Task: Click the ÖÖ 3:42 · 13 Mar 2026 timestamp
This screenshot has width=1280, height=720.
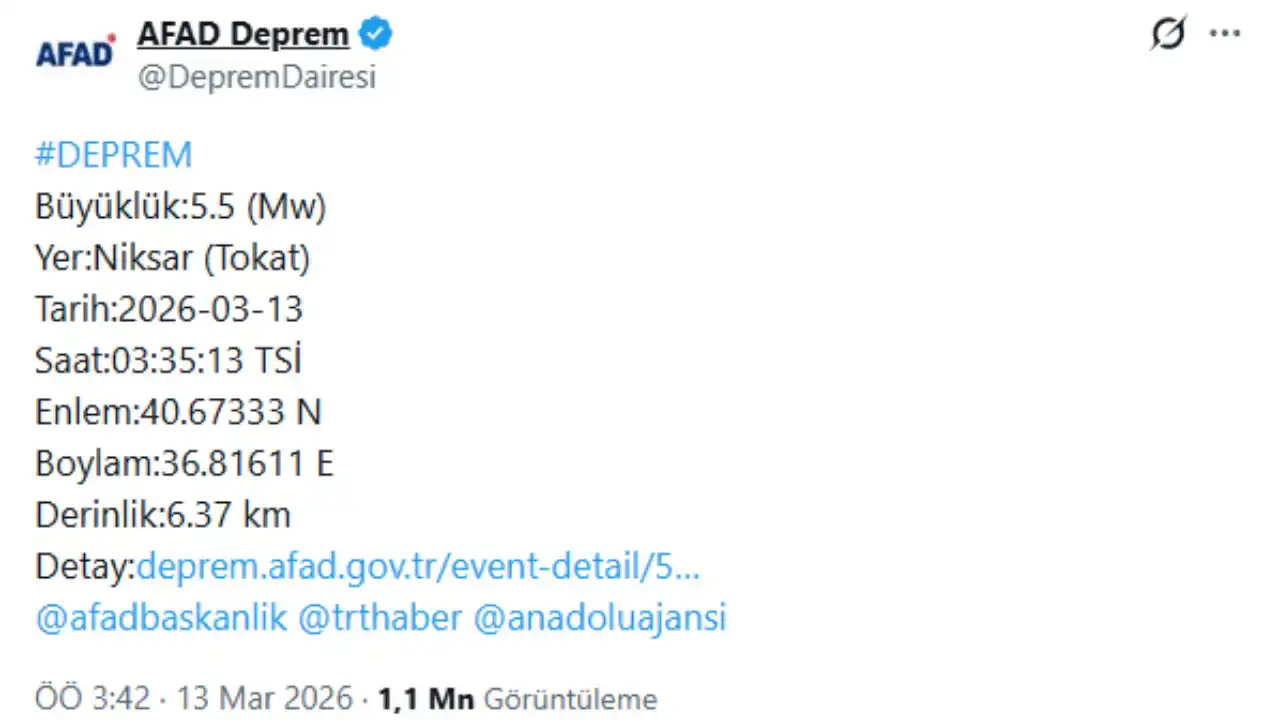Action: point(194,698)
